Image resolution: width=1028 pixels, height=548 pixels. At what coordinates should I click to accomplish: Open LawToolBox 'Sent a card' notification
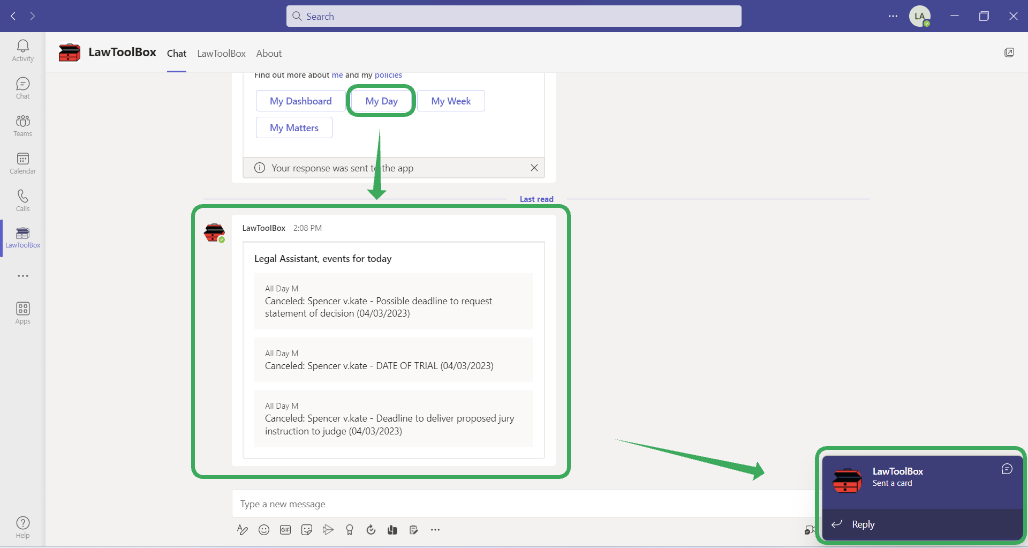tap(920, 482)
